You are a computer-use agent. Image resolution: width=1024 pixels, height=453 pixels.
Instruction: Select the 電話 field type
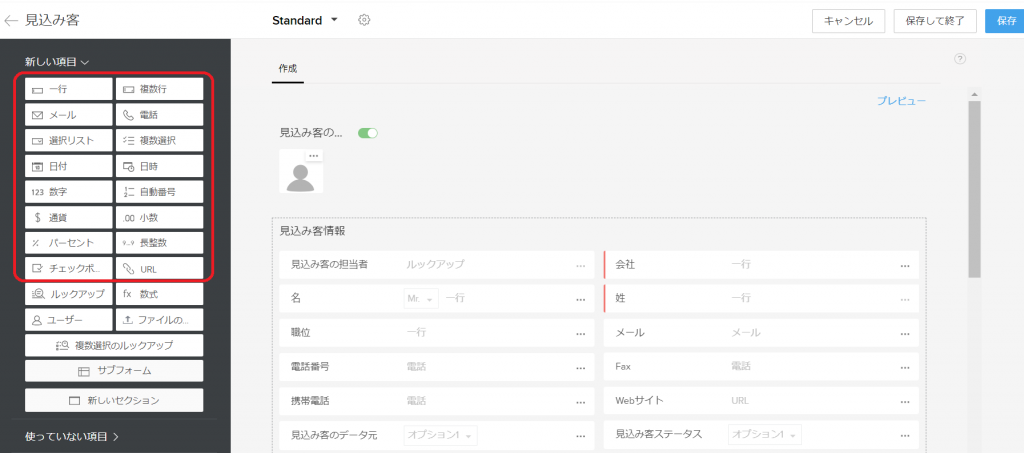click(159, 115)
